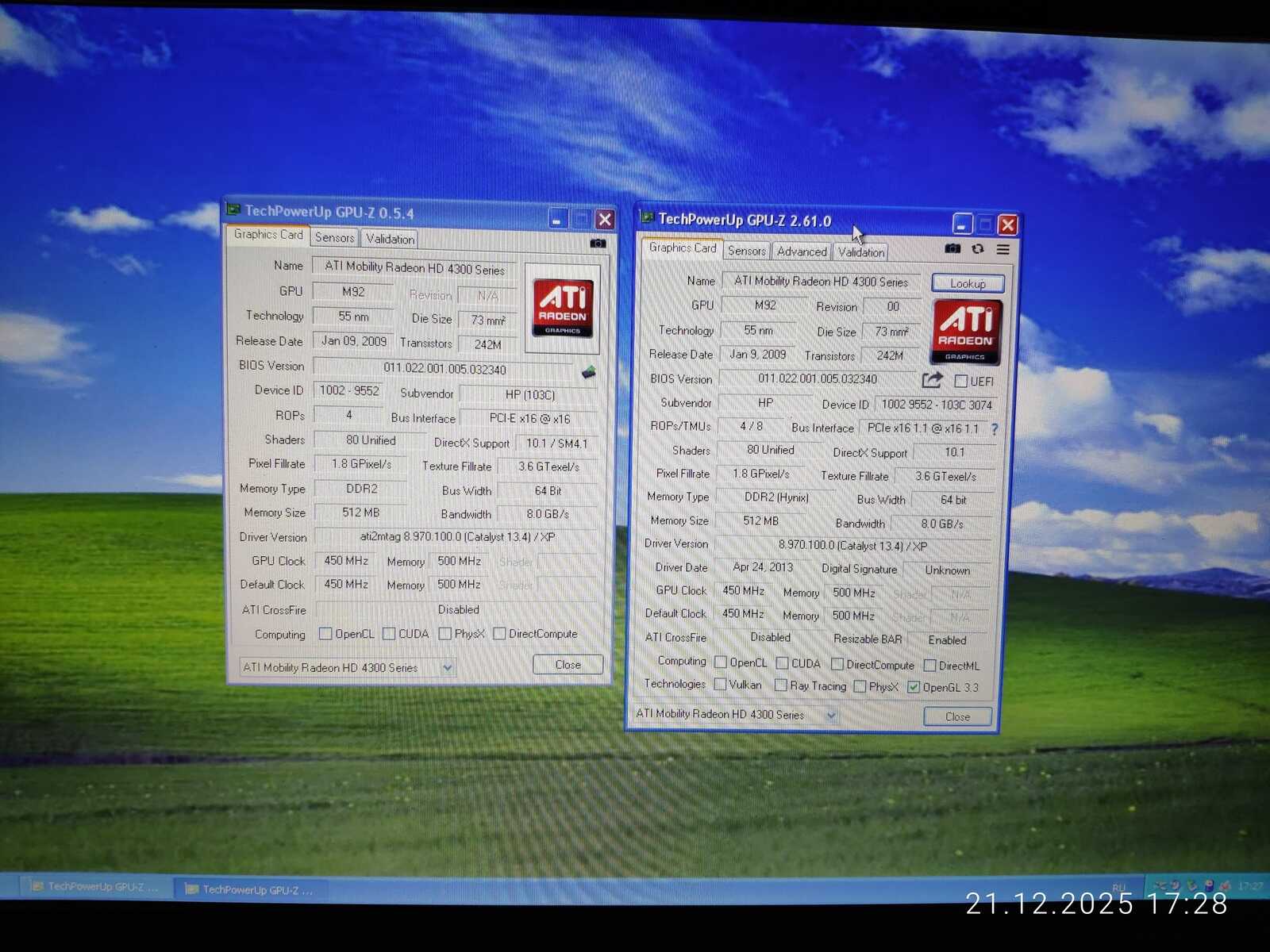This screenshot has height=952, width=1270.
Task: Toggle OpenCL checkbox in GPU-Z 2.61.0 window
Action: pos(721,662)
